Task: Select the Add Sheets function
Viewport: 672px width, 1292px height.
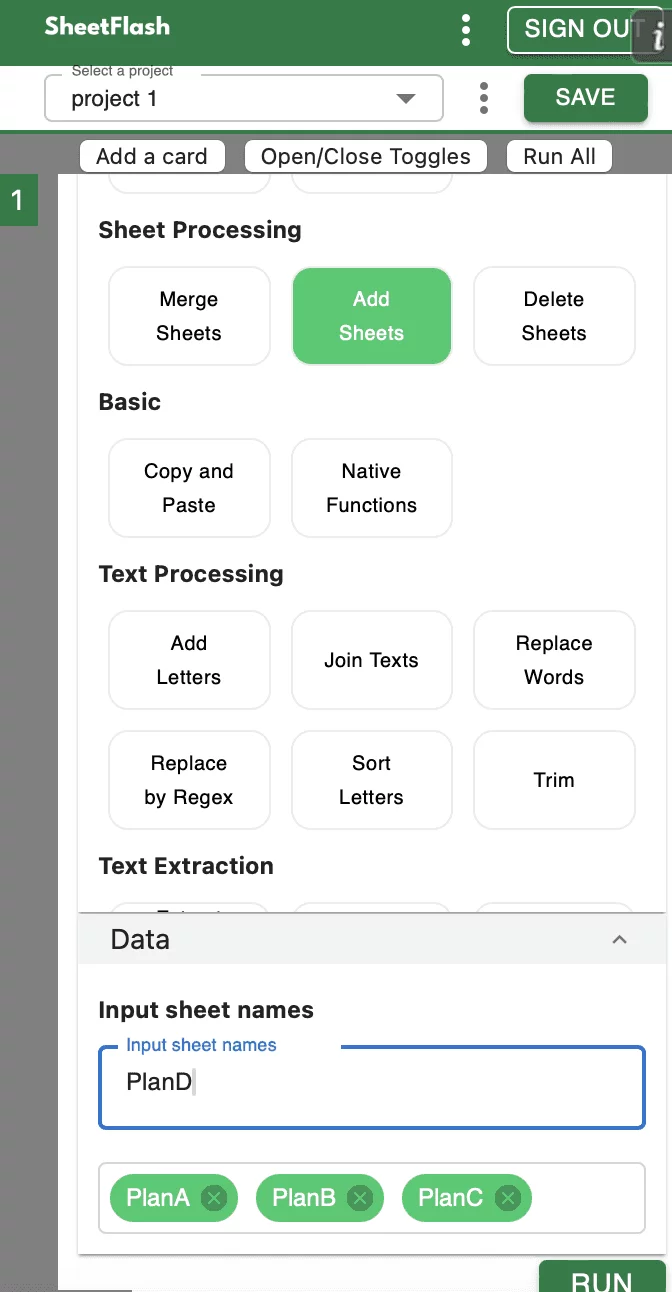Action: point(371,316)
